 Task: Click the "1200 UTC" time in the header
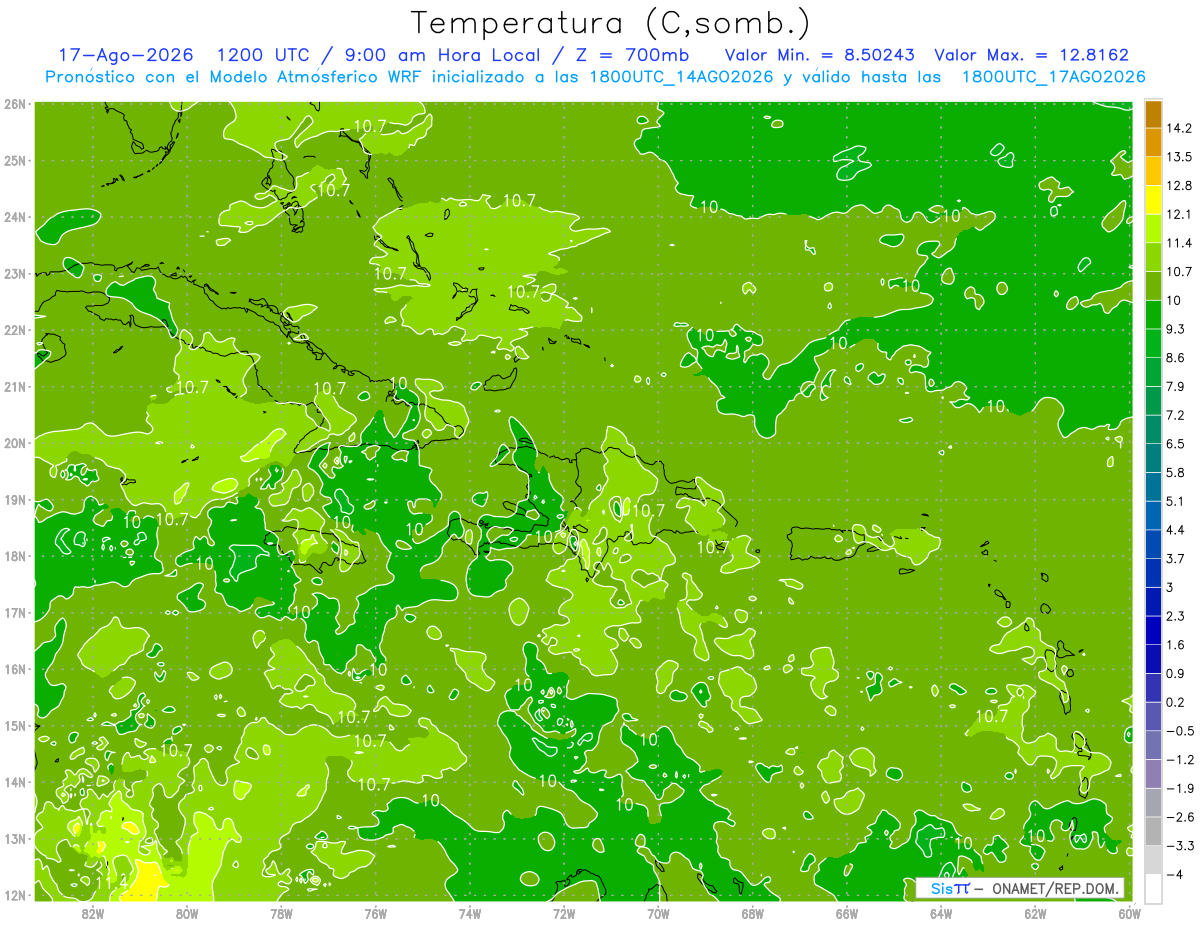pyautogui.click(x=265, y=55)
